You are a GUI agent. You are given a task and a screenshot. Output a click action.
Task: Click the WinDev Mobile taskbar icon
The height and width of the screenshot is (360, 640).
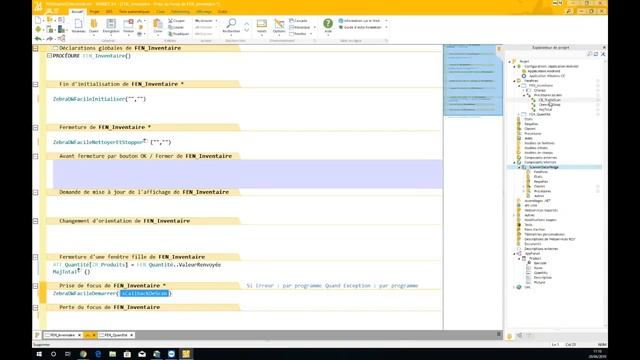pos(186,354)
